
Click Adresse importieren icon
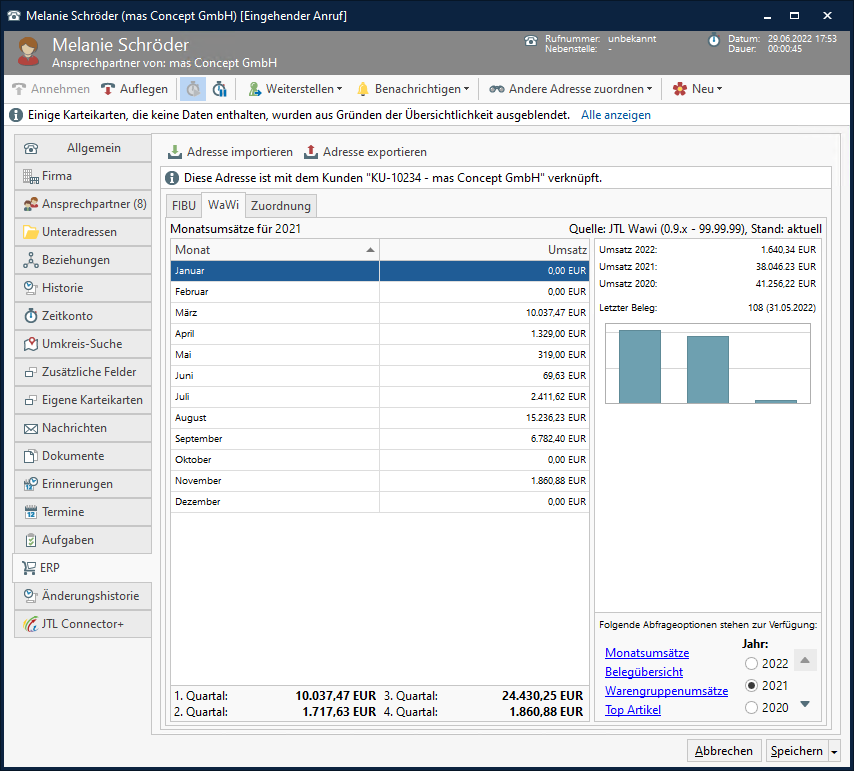[175, 152]
